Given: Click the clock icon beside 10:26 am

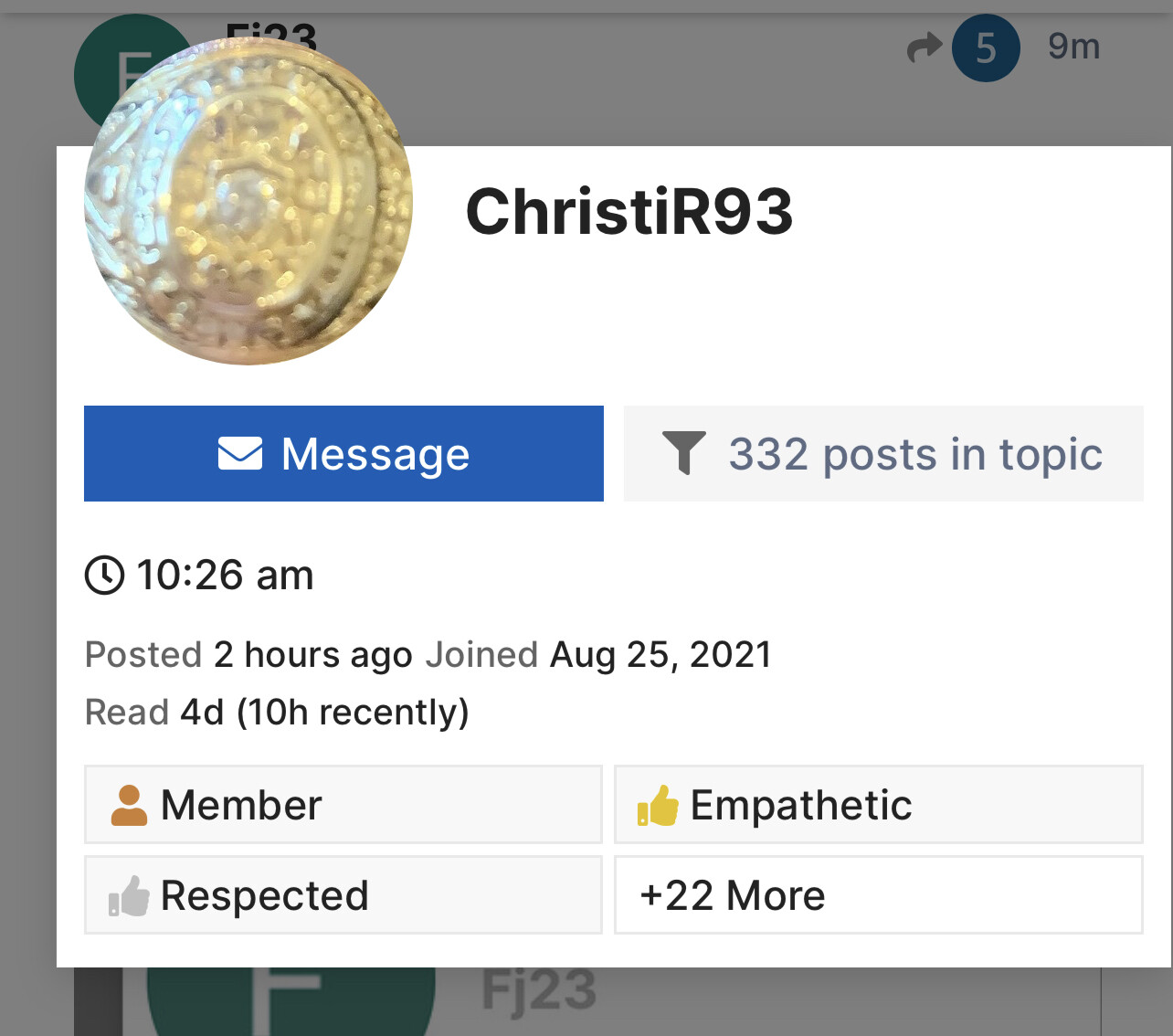Looking at the screenshot, I should coord(104,576).
